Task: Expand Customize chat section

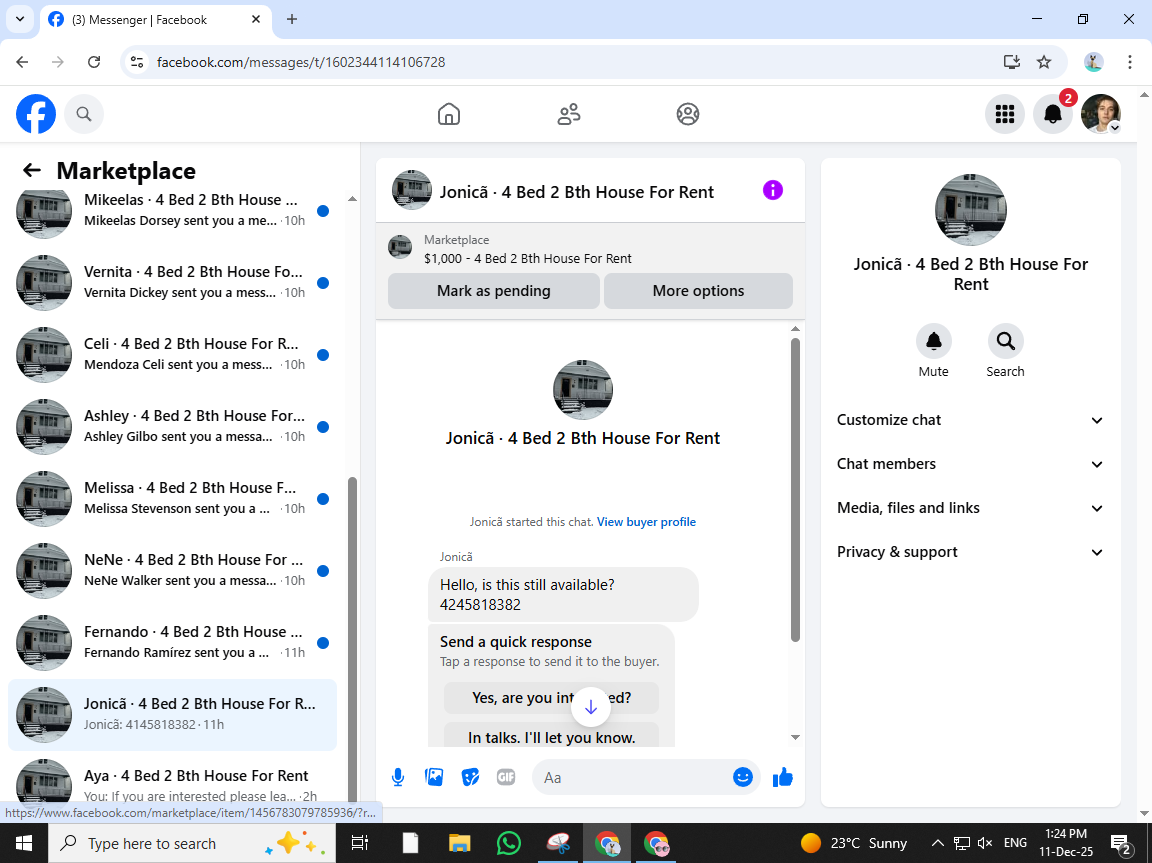Action: coord(970,420)
